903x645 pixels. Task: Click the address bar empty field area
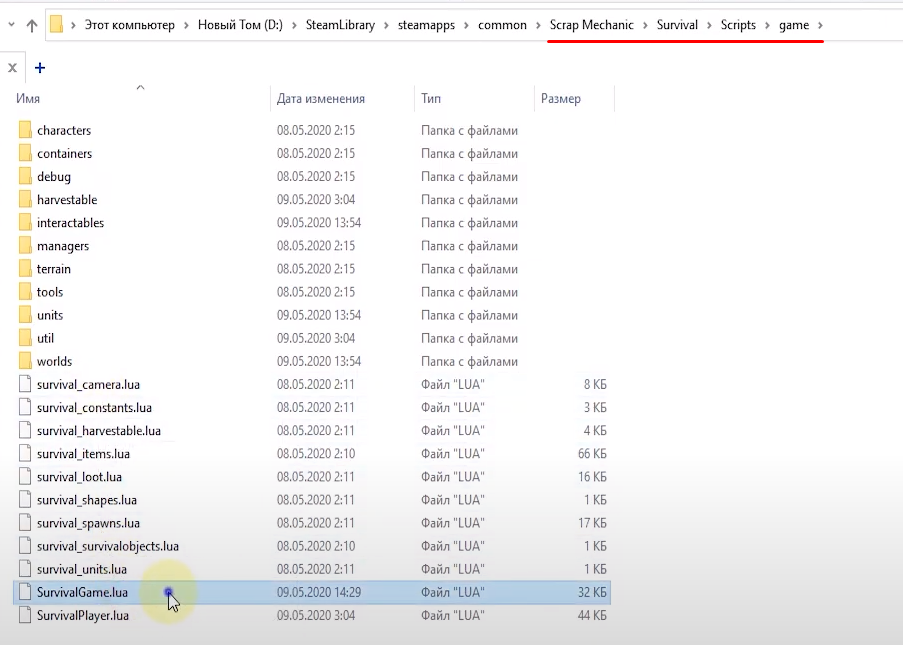864,25
